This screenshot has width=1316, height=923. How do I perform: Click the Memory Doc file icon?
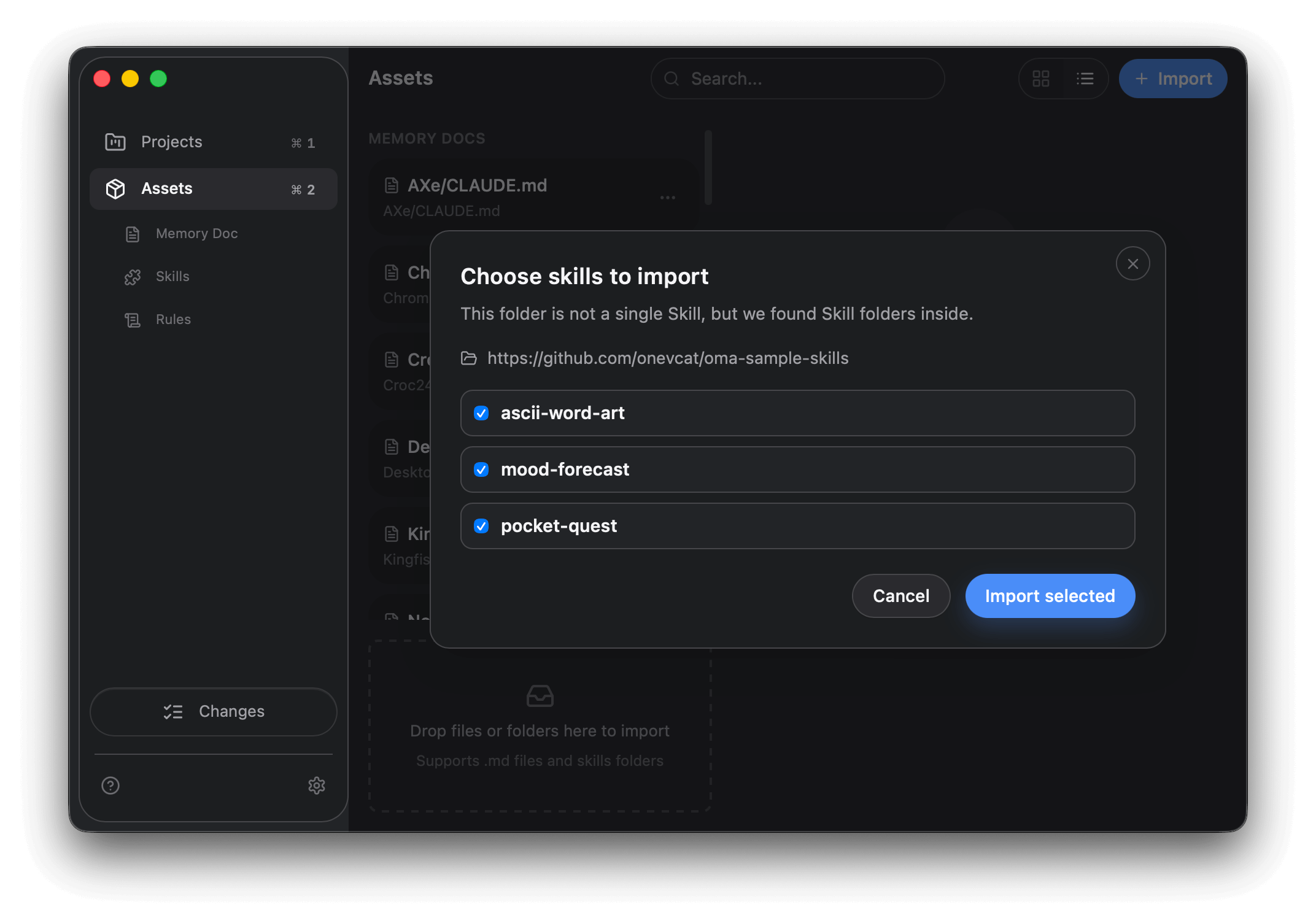[x=133, y=234]
